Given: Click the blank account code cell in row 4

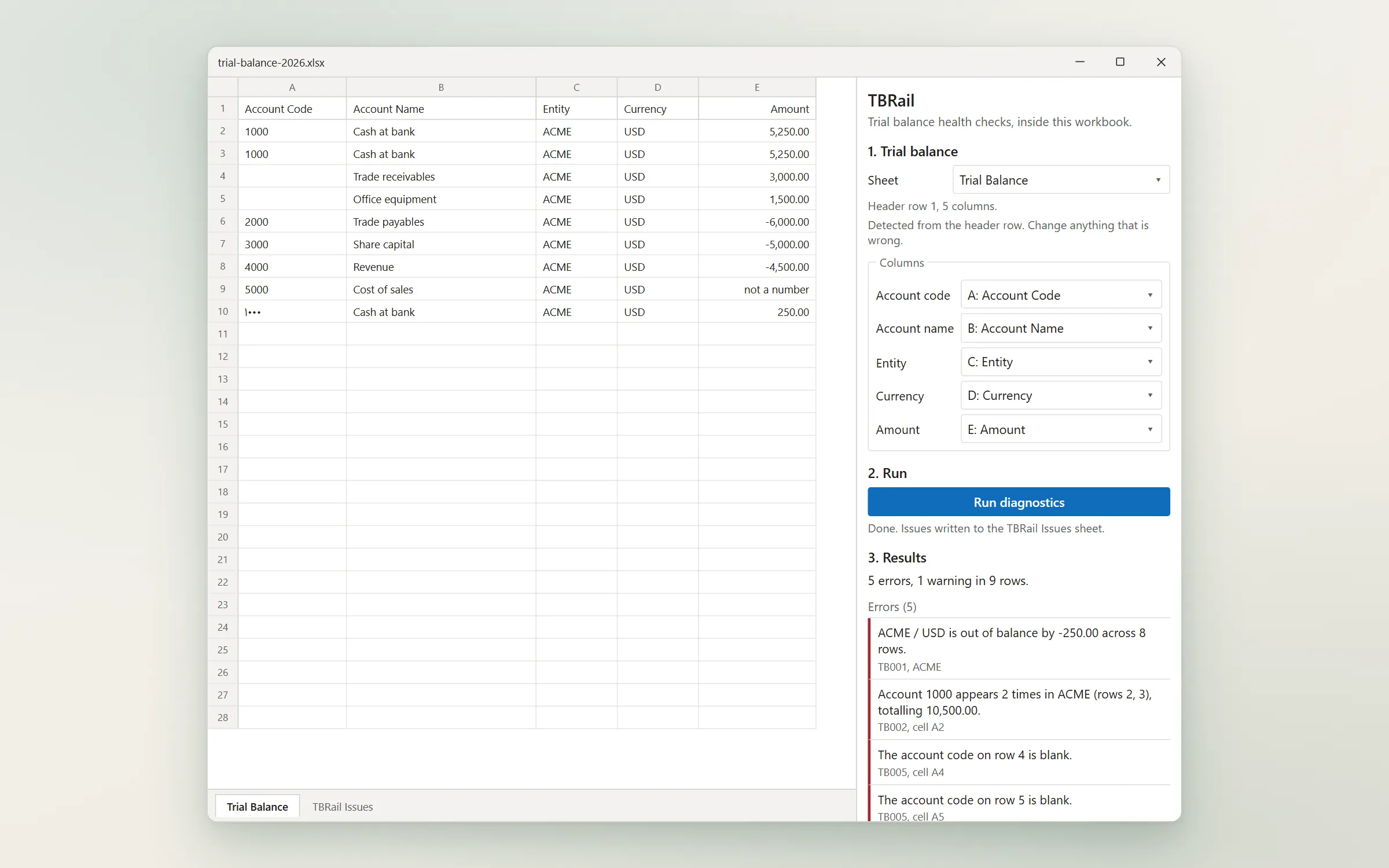Looking at the screenshot, I should click(x=292, y=176).
